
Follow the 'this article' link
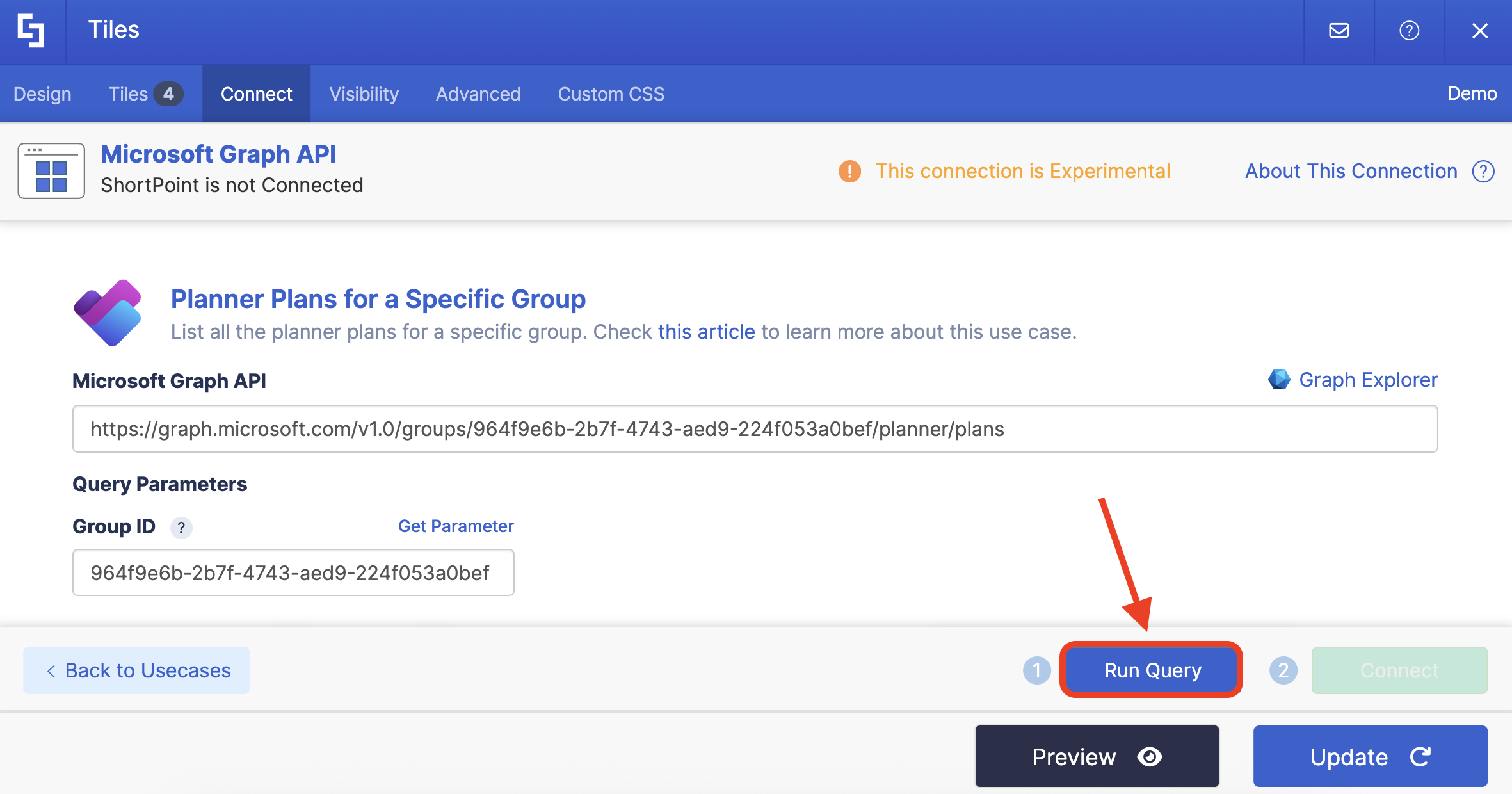[706, 332]
